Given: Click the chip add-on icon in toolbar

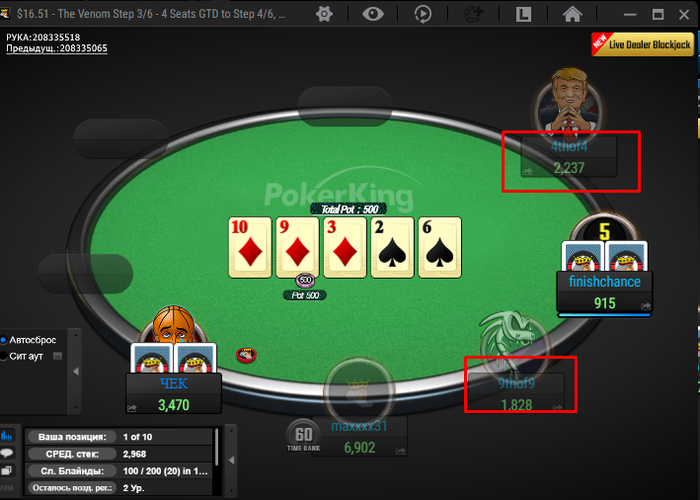Looking at the screenshot, I should click(x=474, y=14).
